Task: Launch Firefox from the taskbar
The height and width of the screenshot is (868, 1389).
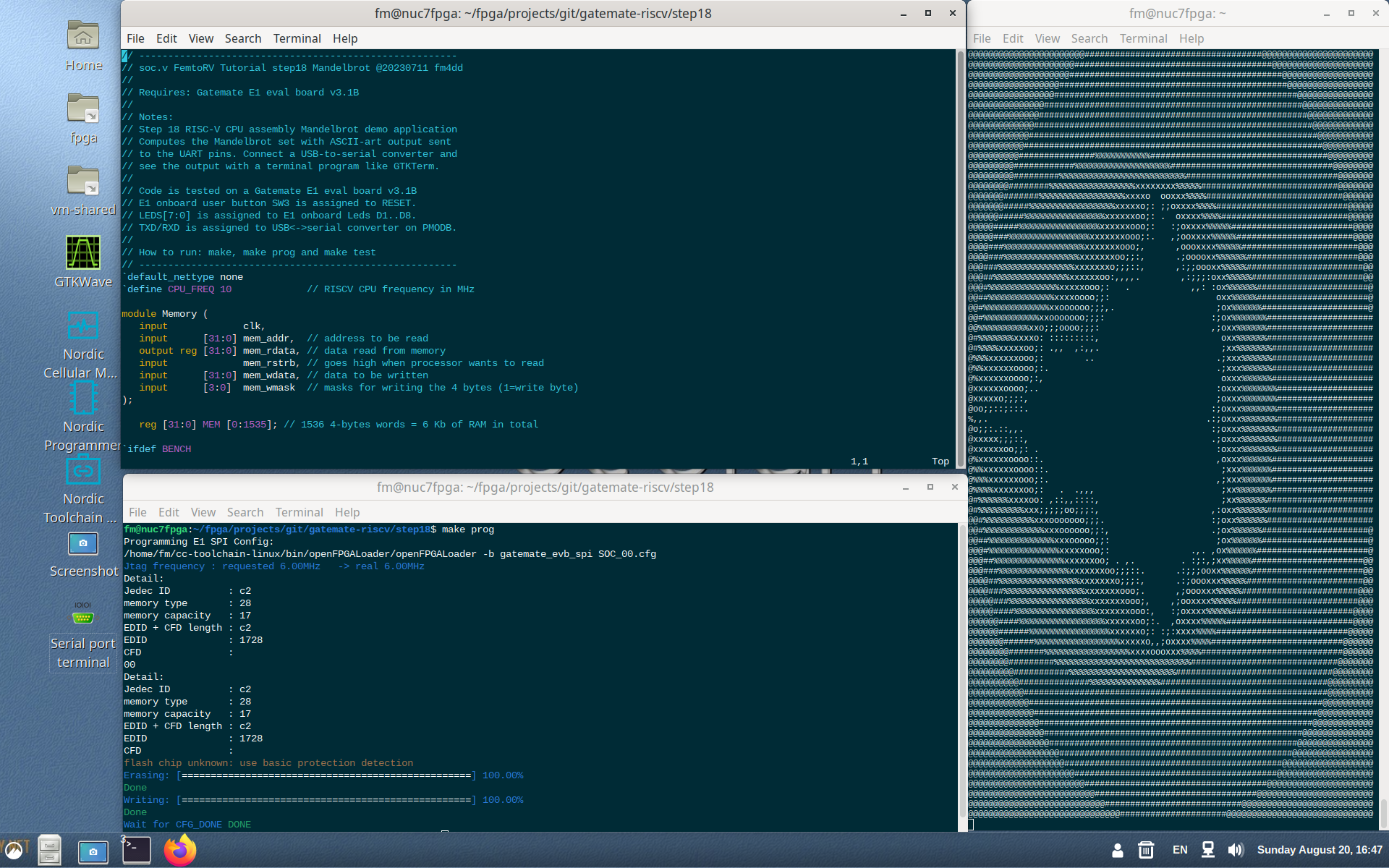Action: [179, 850]
